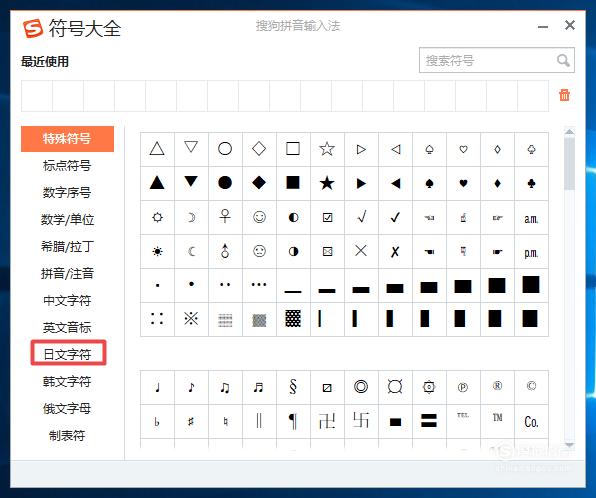
Task: Switch to the 俄文字母 category
Action: 67,409
